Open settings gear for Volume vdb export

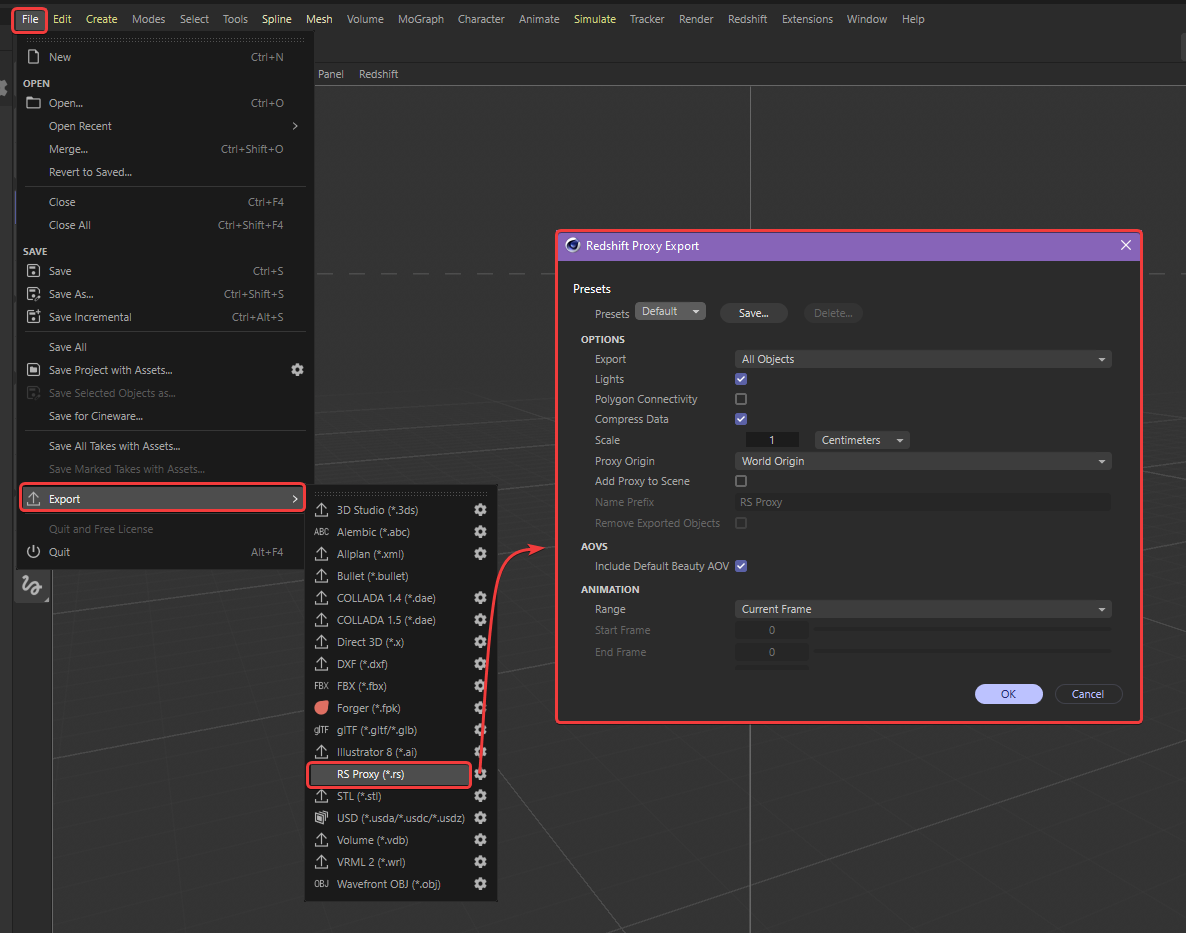pos(480,839)
